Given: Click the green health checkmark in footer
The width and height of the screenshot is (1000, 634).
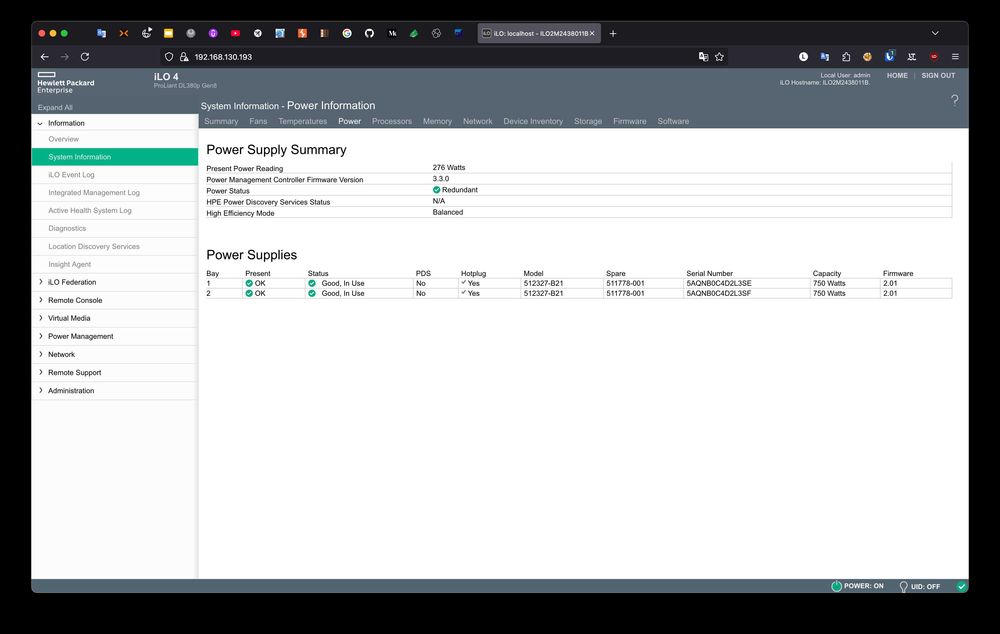Looking at the screenshot, I should pyautogui.click(x=961, y=586).
